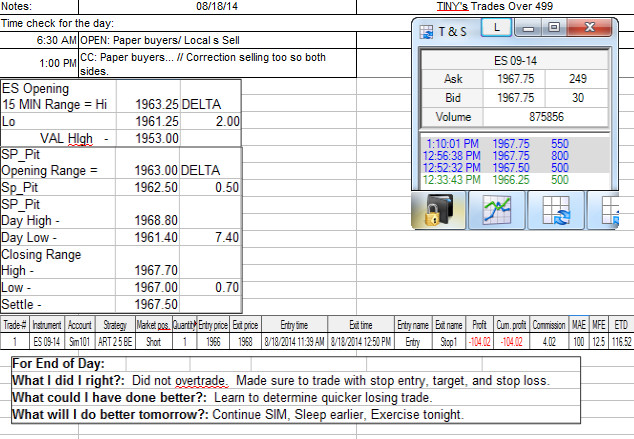This screenshot has height=439, width=634.
Task: Click the OPEN: Paper buyers note cell
Action: click(x=218, y=40)
